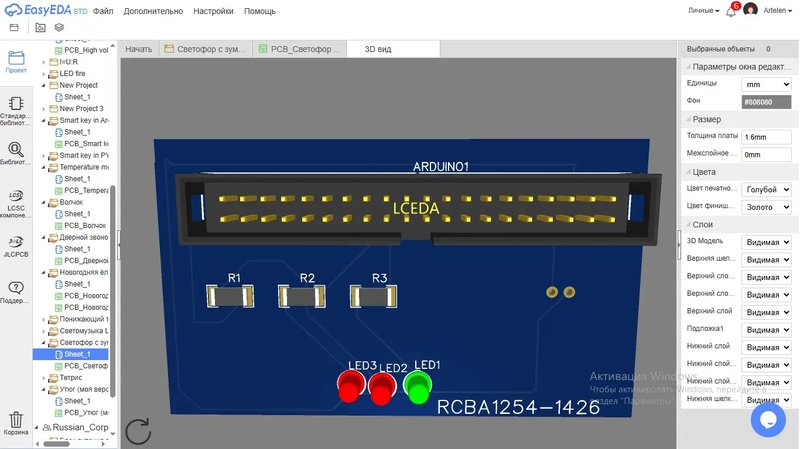Collapse the Цвета section
This screenshot has width=800, height=449.
pyautogui.click(x=688, y=172)
